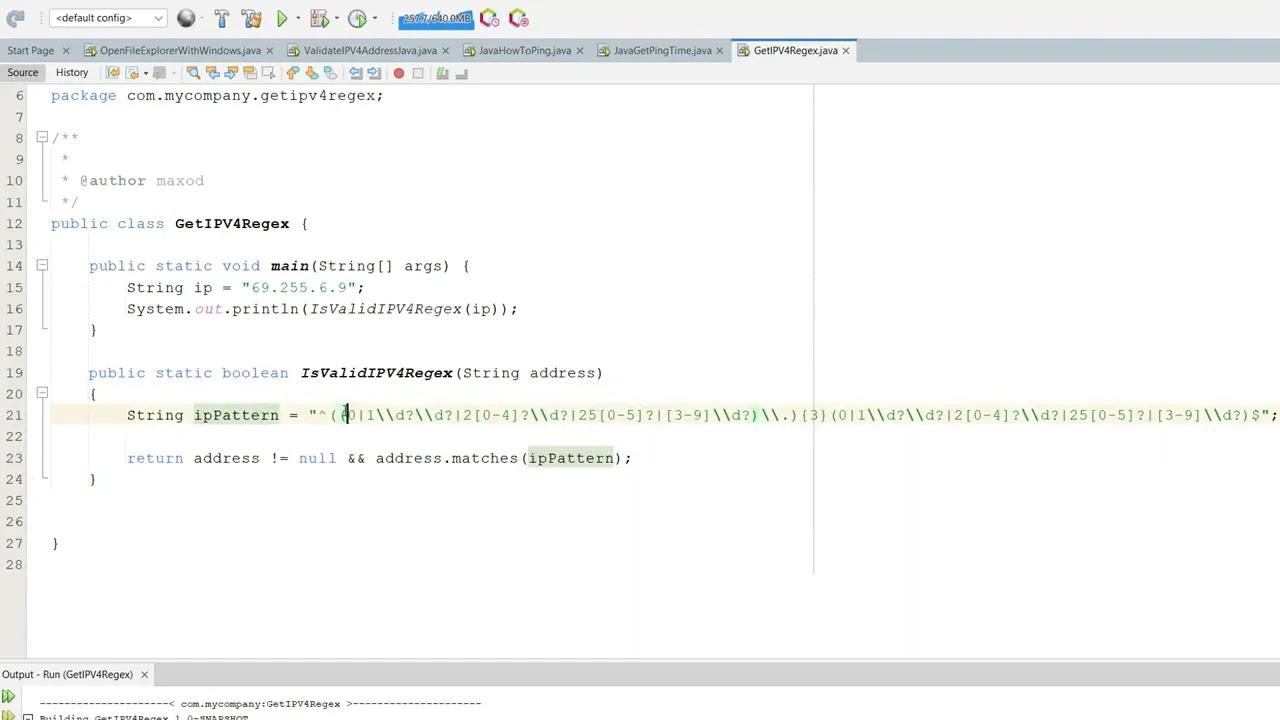Run the project with the green arrow
The height and width of the screenshot is (720, 1280).
pyautogui.click(x=283, y=18)
